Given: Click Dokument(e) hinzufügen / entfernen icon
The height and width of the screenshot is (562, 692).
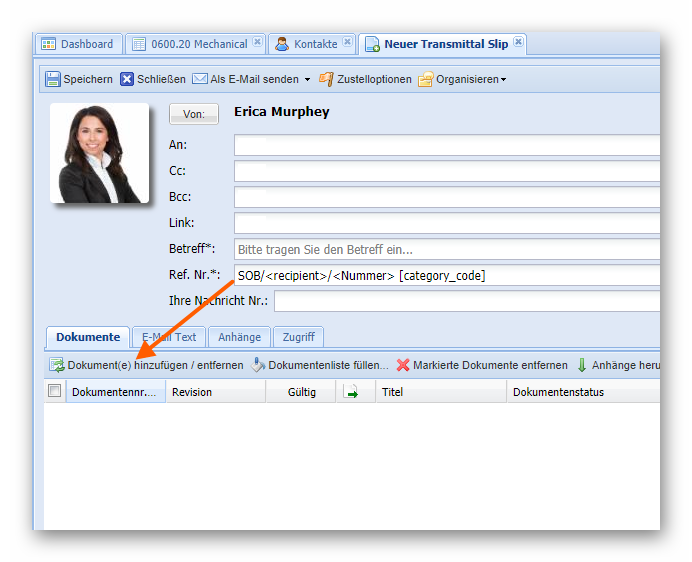Looking at the screenshot, I should click(x=57, y=366).
